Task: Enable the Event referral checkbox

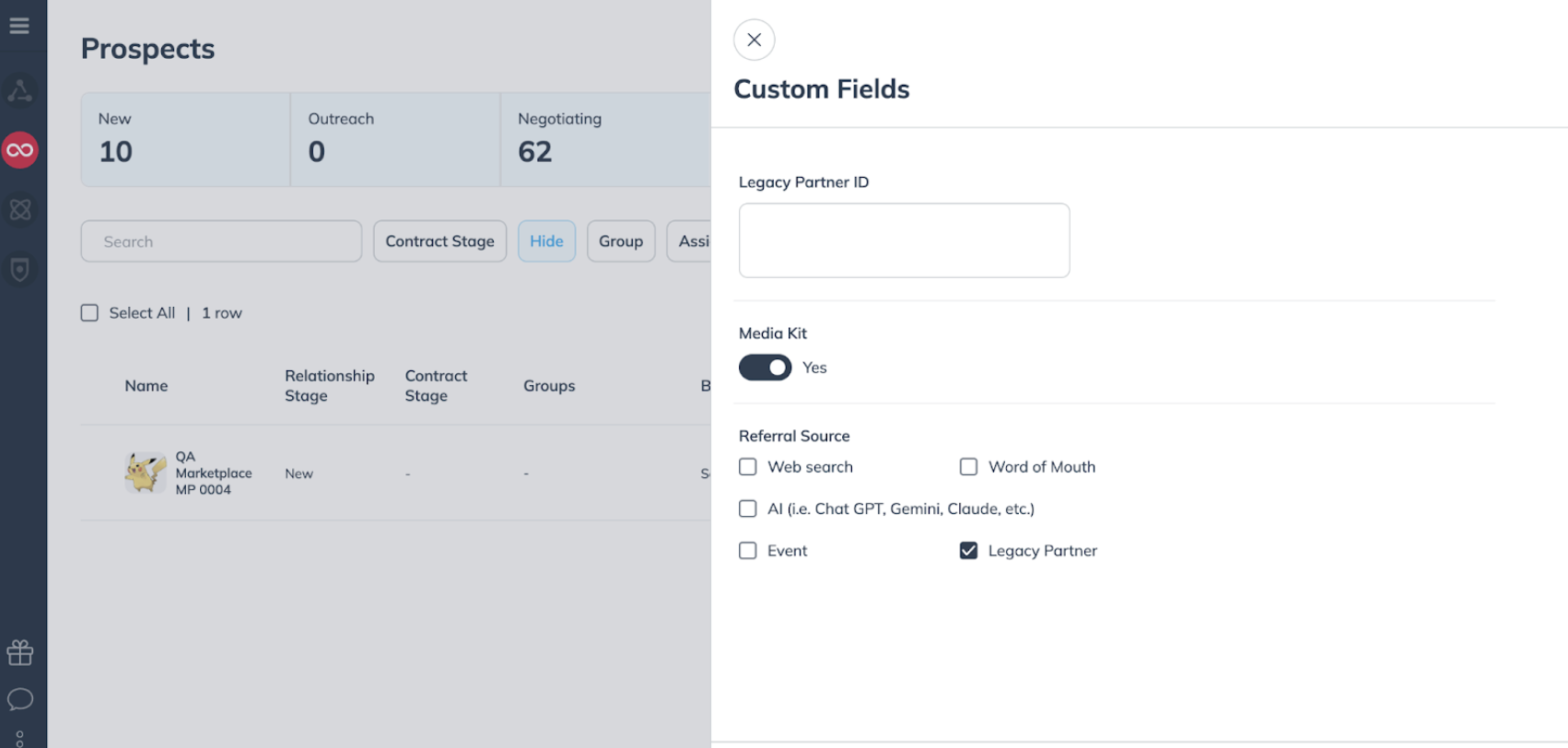Action: (x=748, y=551)
